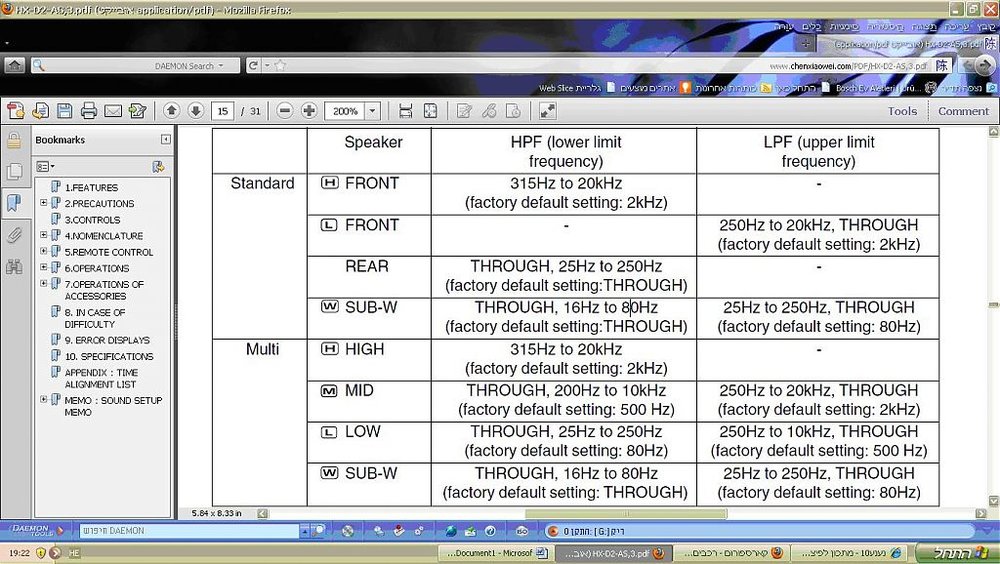
Task: Toggle the Page Thumbnails panel icon
Action: click(x=14, y=171)
